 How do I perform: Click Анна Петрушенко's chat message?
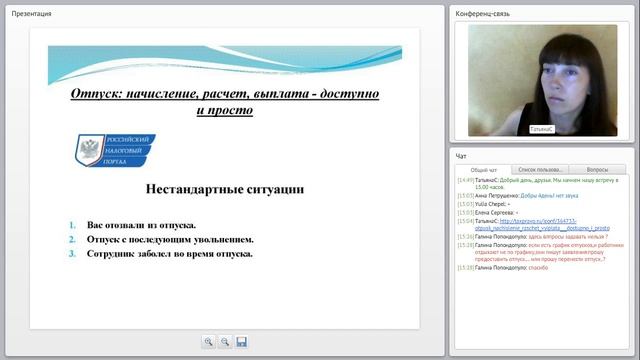pos(518,196)
